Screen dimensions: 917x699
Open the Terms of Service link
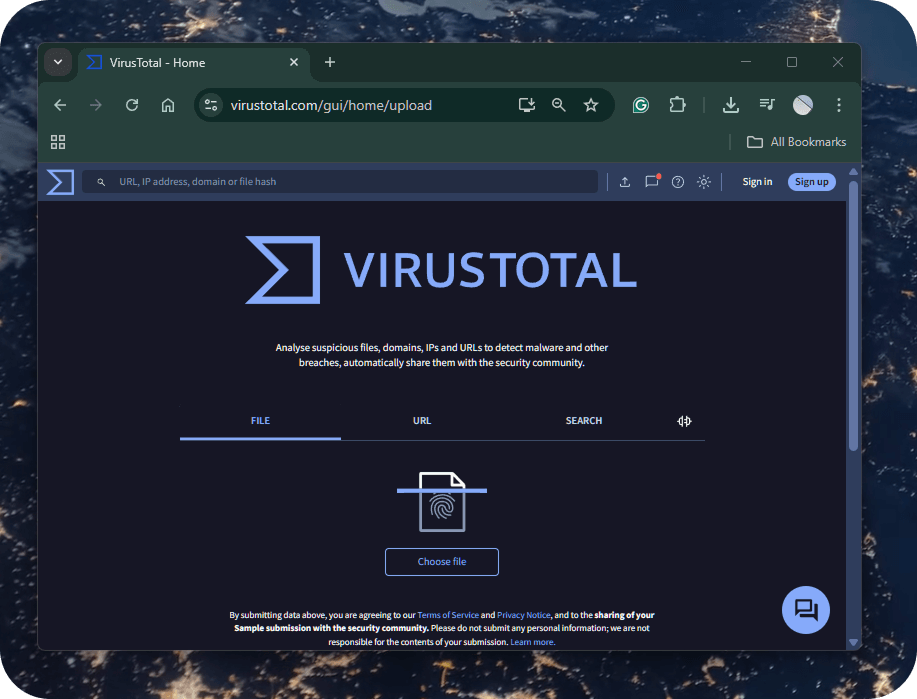click(447, 615)
